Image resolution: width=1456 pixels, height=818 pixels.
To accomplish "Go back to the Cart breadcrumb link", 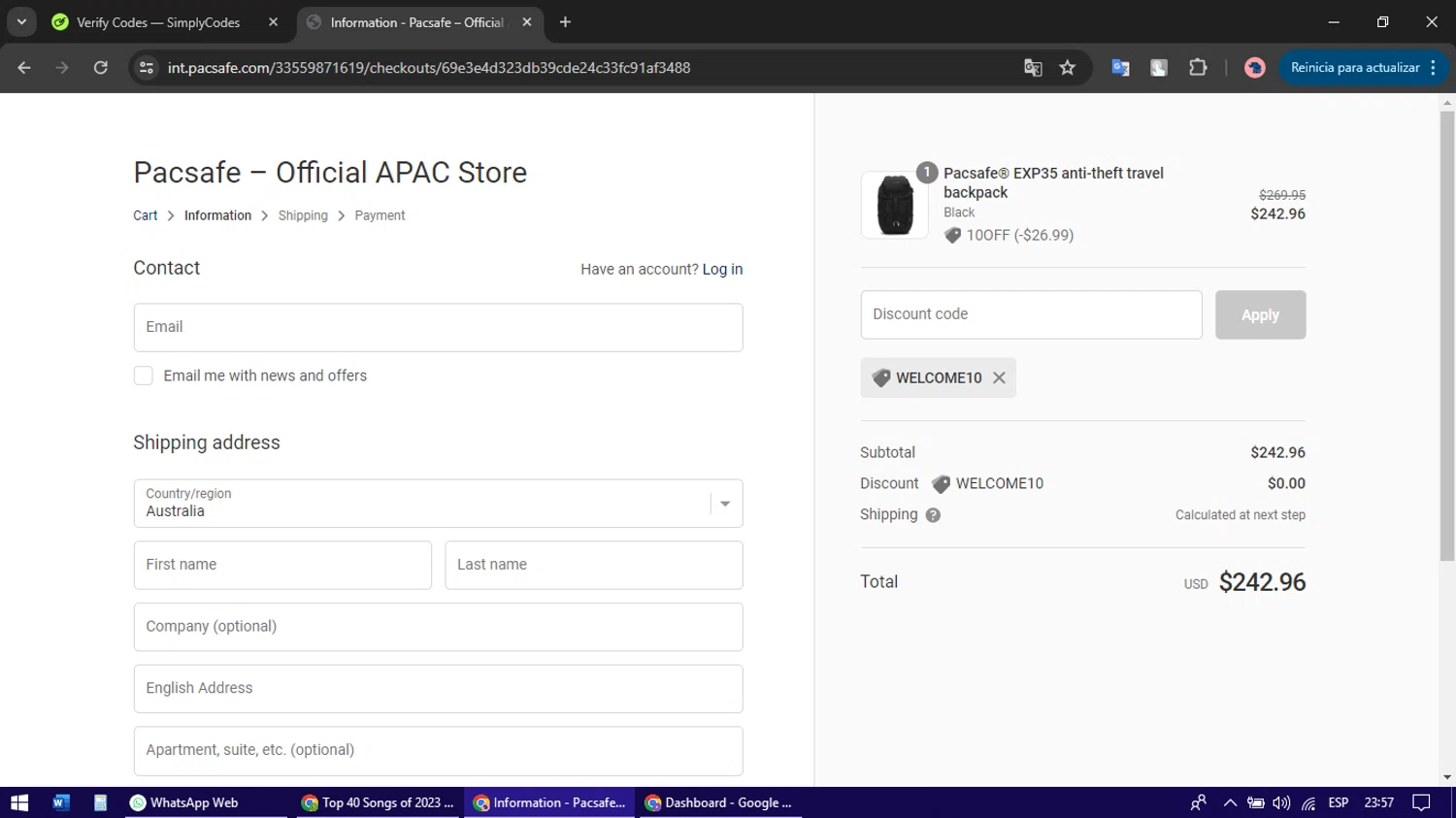I will coord(145,215).
